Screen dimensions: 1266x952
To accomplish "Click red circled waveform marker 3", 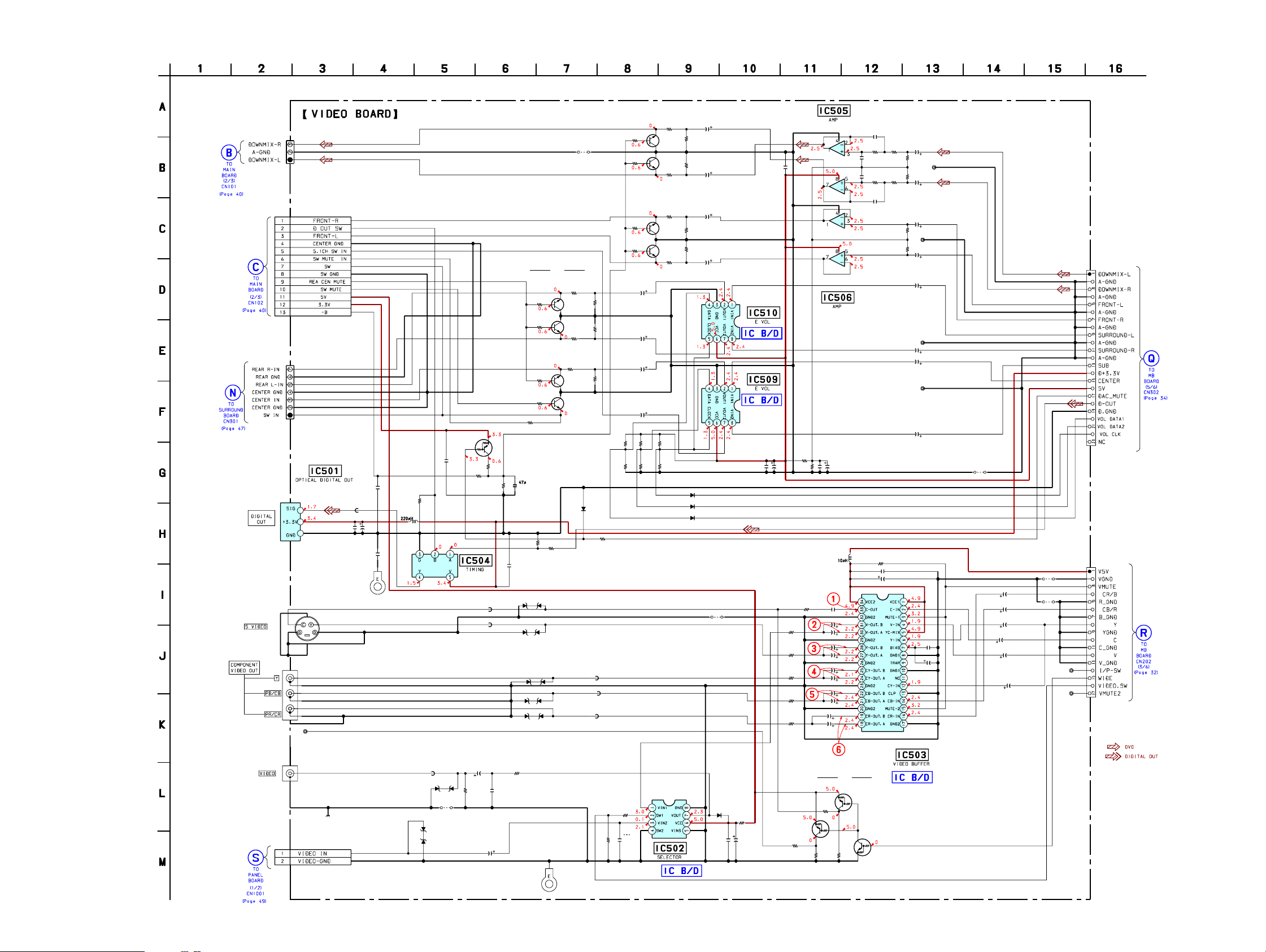I will click(814, 649).
